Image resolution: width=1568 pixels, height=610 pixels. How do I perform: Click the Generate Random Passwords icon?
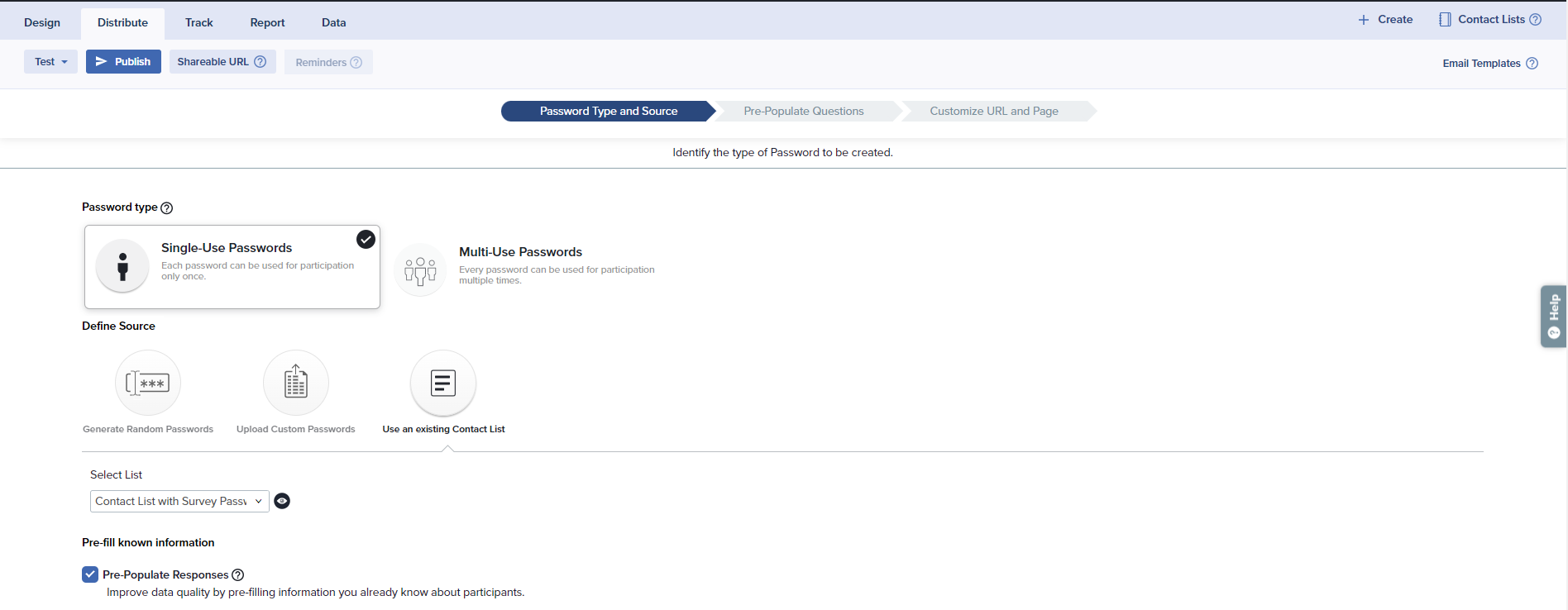tap(148, 383)
